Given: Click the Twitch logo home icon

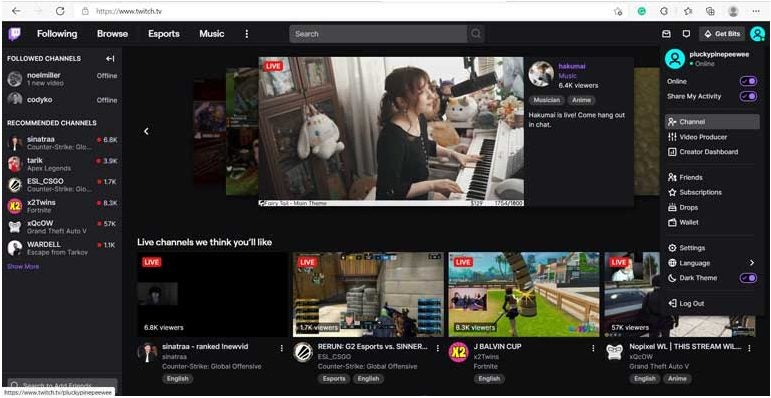Looking at the screenshot, I should pyautogui.click(x=15, y=34).
